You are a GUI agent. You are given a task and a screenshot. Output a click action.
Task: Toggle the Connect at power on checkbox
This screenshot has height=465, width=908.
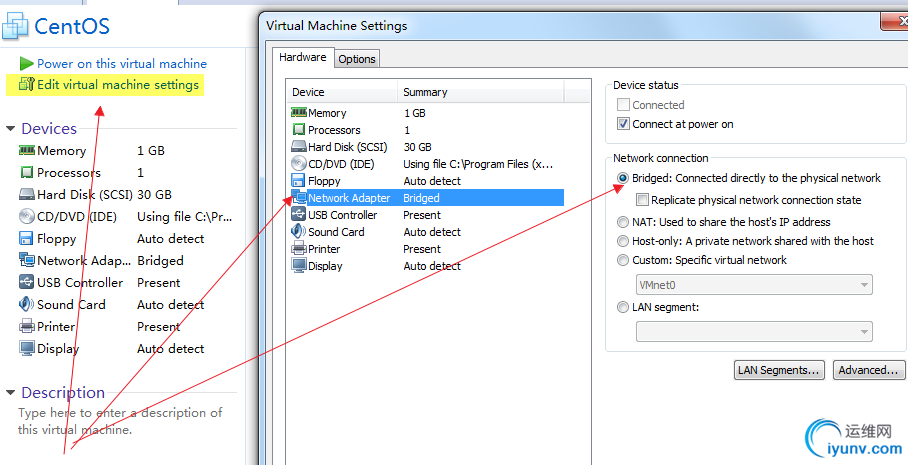(623, 123)
